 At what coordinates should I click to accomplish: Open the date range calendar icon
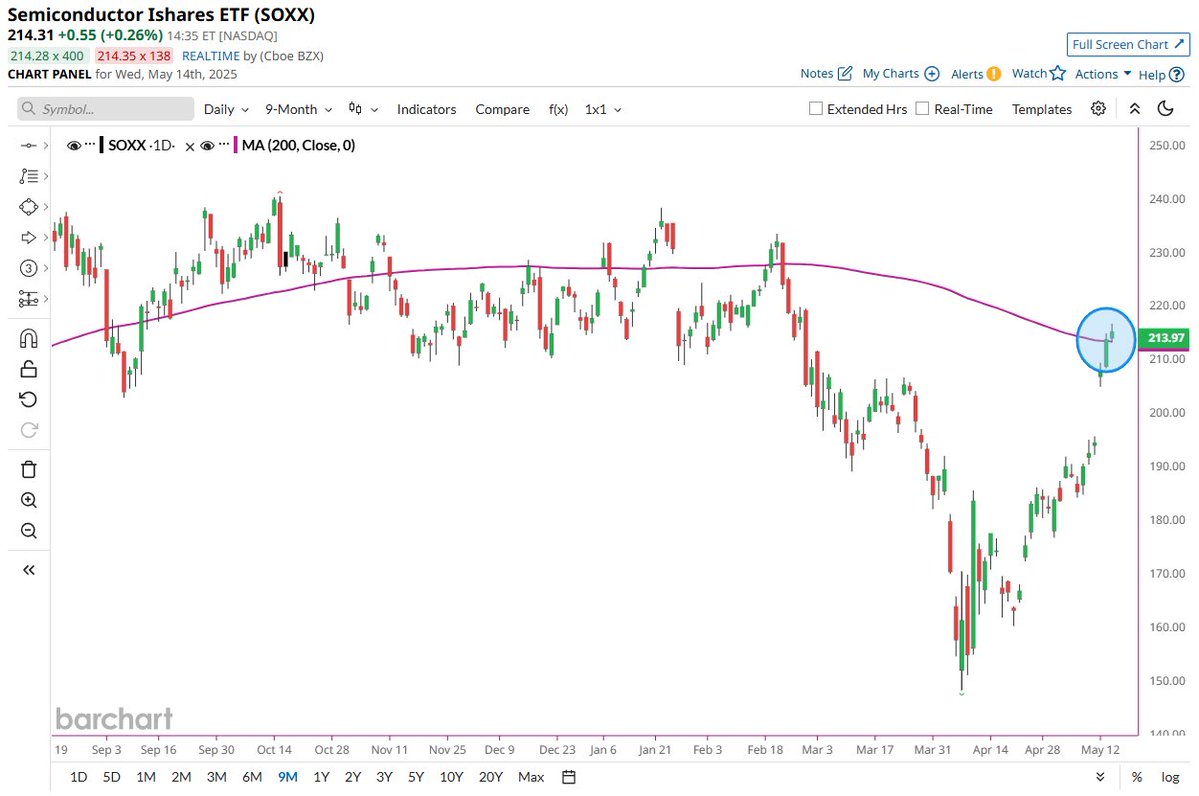(x=568, y=777)
